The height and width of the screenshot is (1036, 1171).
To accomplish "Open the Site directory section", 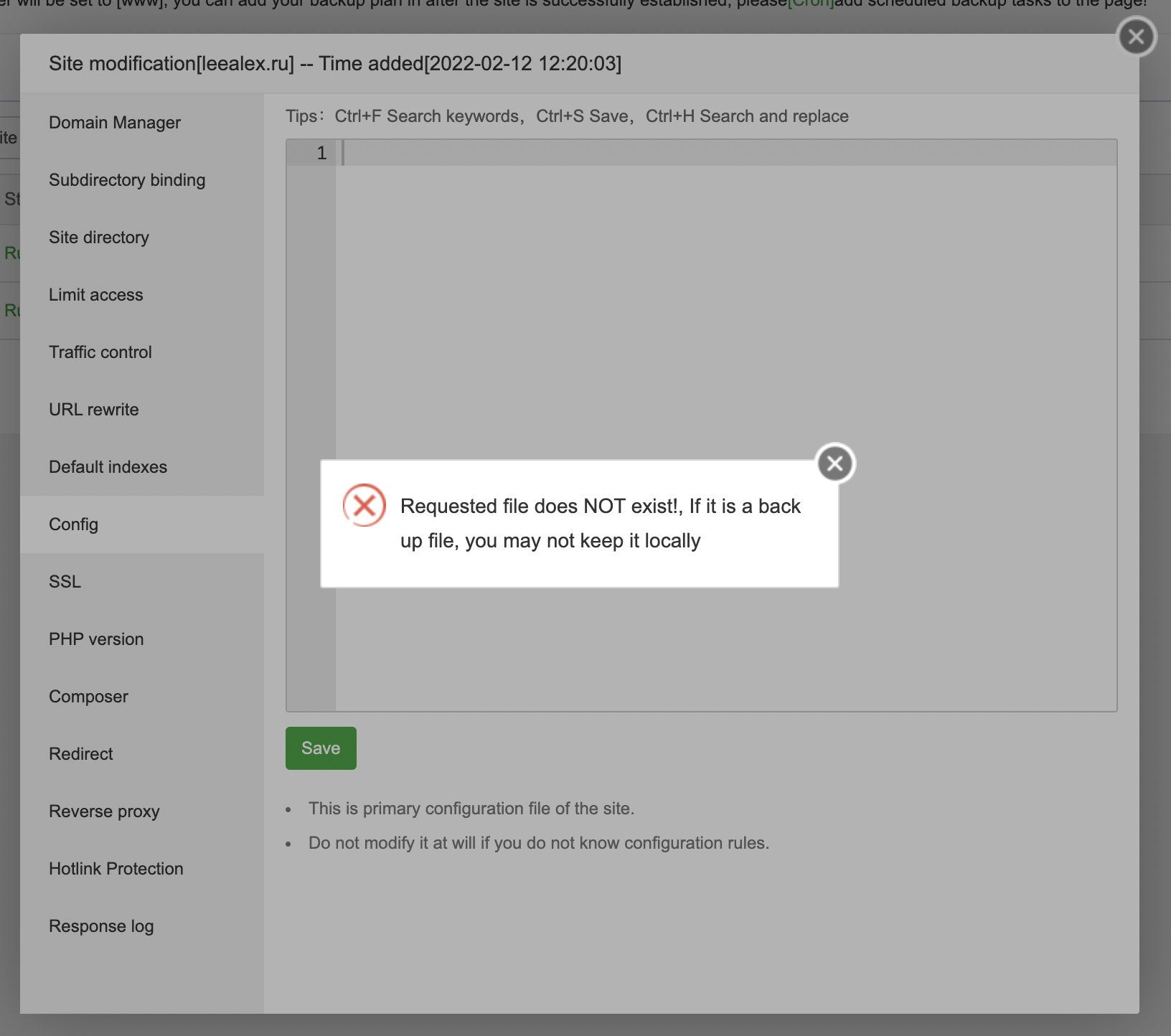I will [x=99, y=237].
